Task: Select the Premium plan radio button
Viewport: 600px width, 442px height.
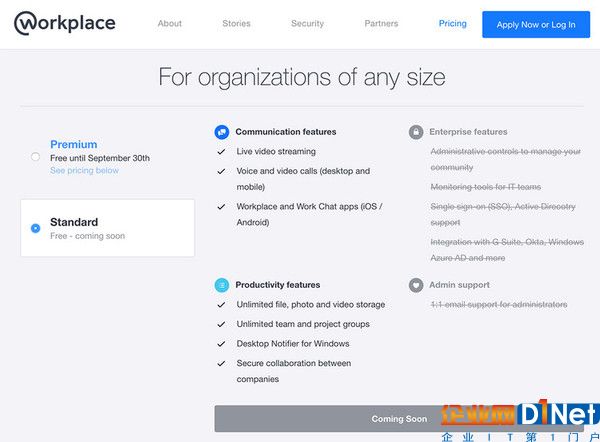Action: tap(35, 157)
